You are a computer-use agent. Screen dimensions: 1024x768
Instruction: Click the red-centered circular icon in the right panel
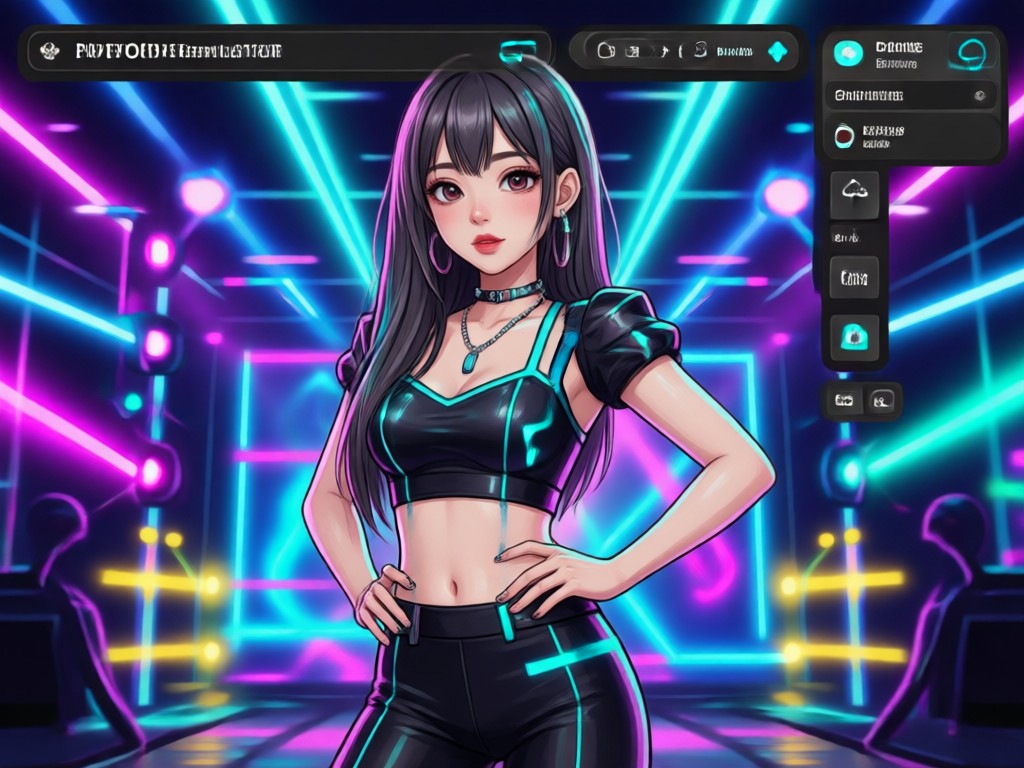[x=844, y=136]
